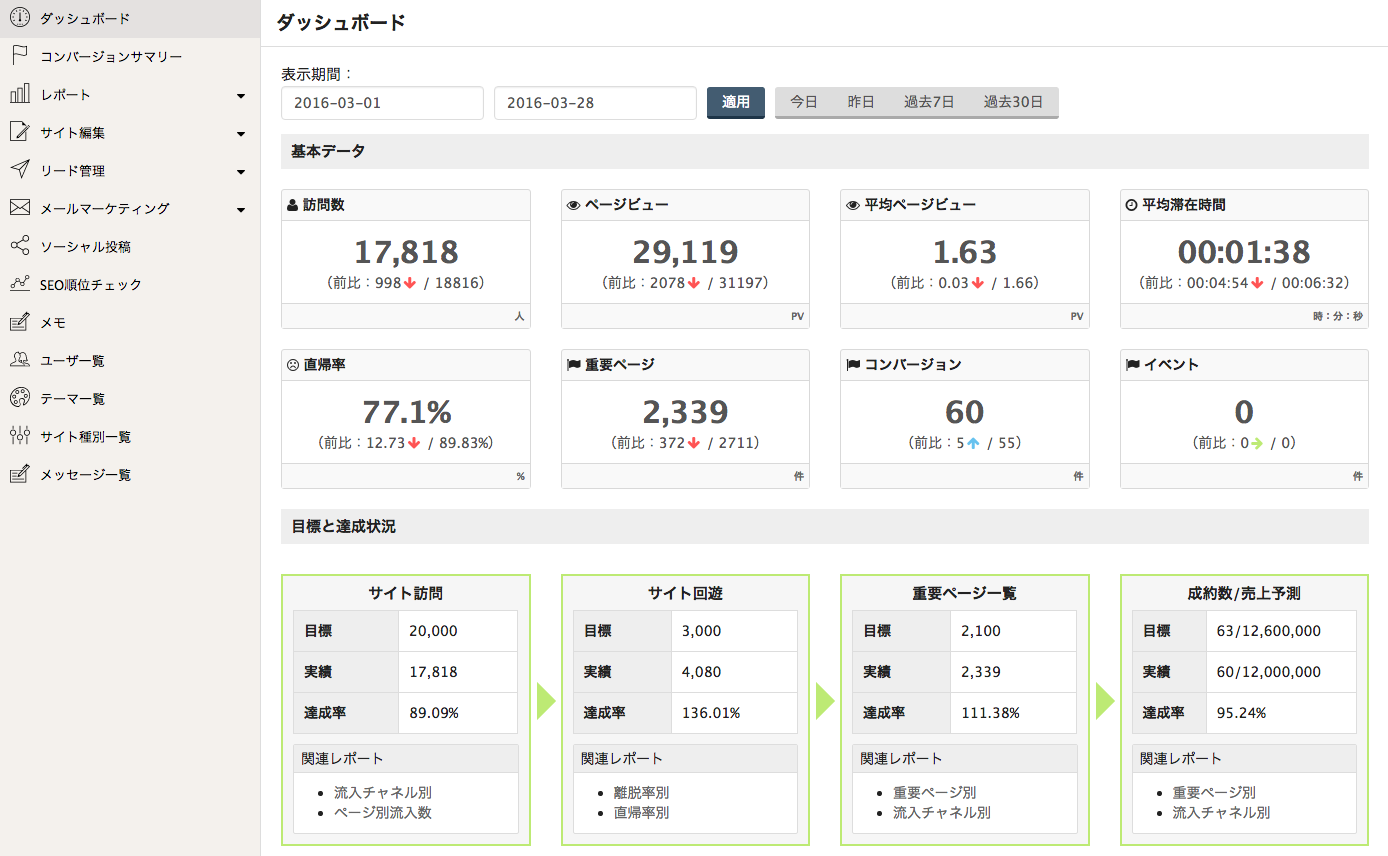Screen dimensions: 1388x856
Task: Click the palette icon for テーマ一覧
Action: pyautogui.click(x=19, y=398)
